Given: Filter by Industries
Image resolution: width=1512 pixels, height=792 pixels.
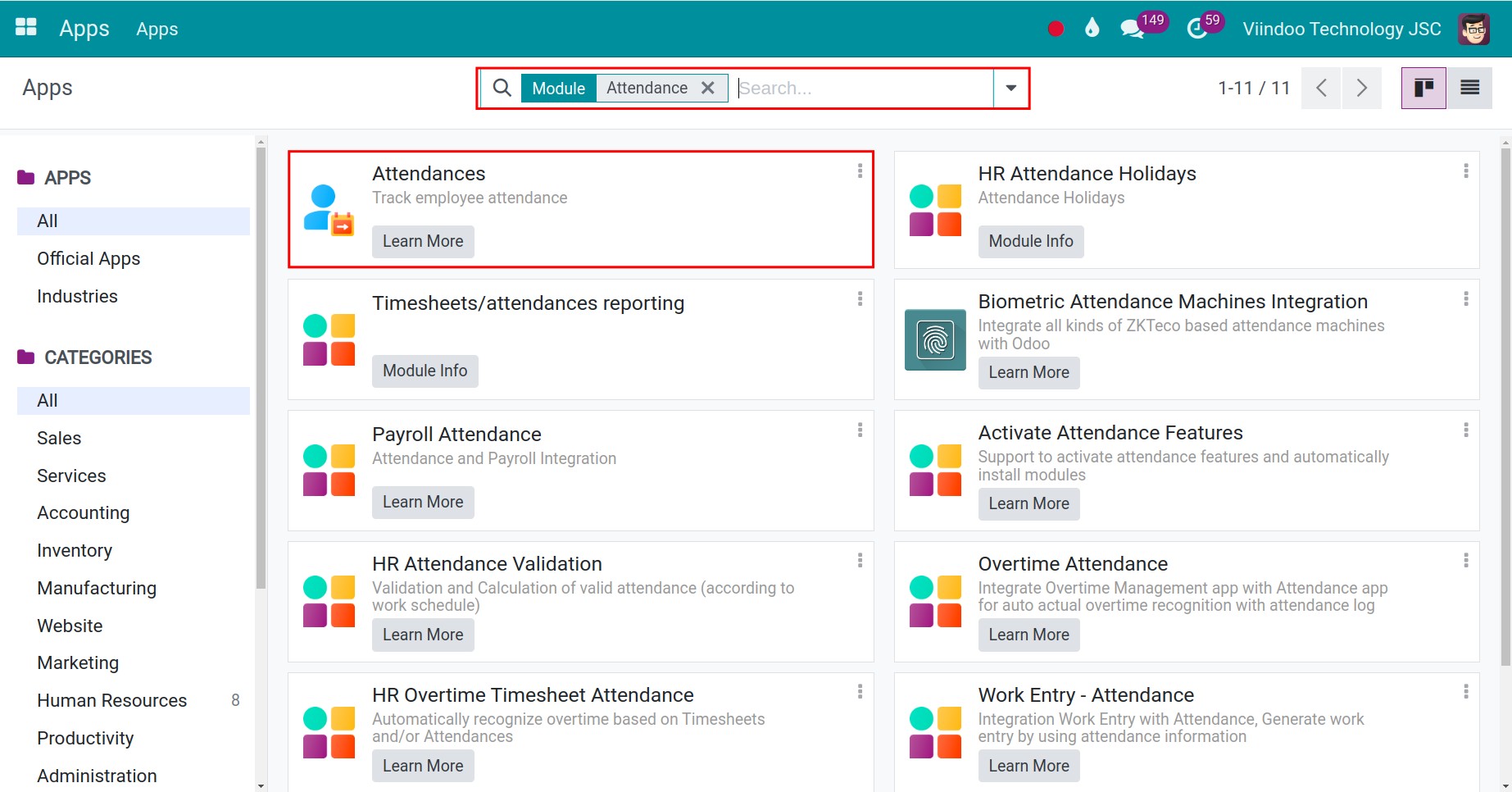Looking at the screenshot, I should coord(133,296).
